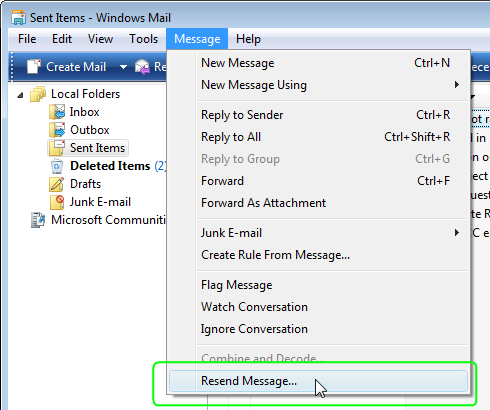Select Create Rule From Message

point(318,255)
